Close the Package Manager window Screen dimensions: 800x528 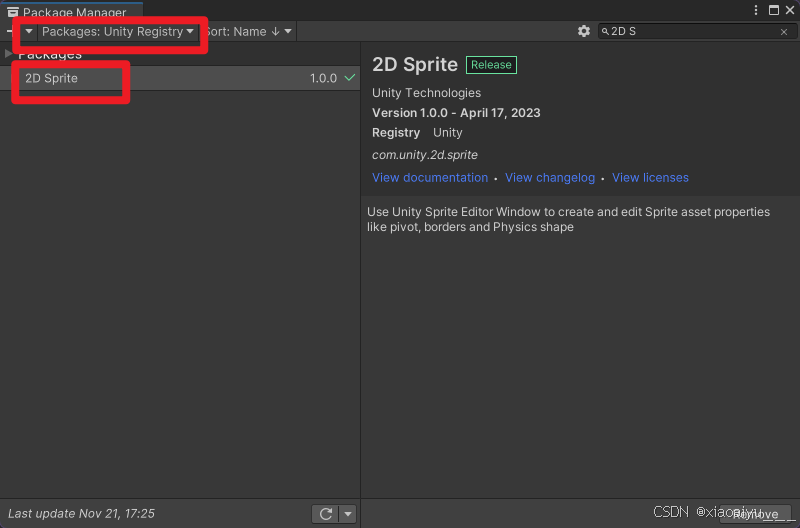(x=790, y=10)
